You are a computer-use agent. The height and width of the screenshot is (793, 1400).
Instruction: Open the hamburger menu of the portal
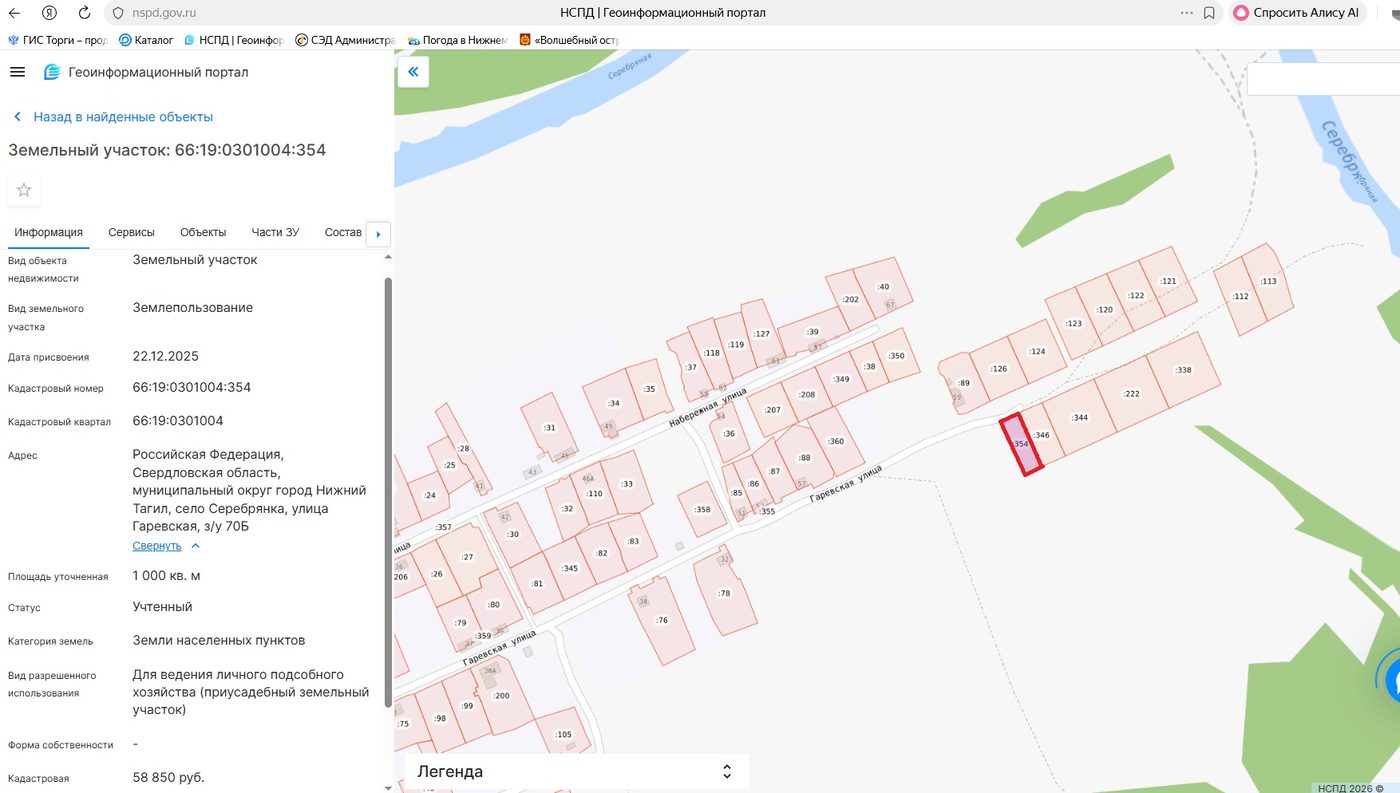[17, 72]
